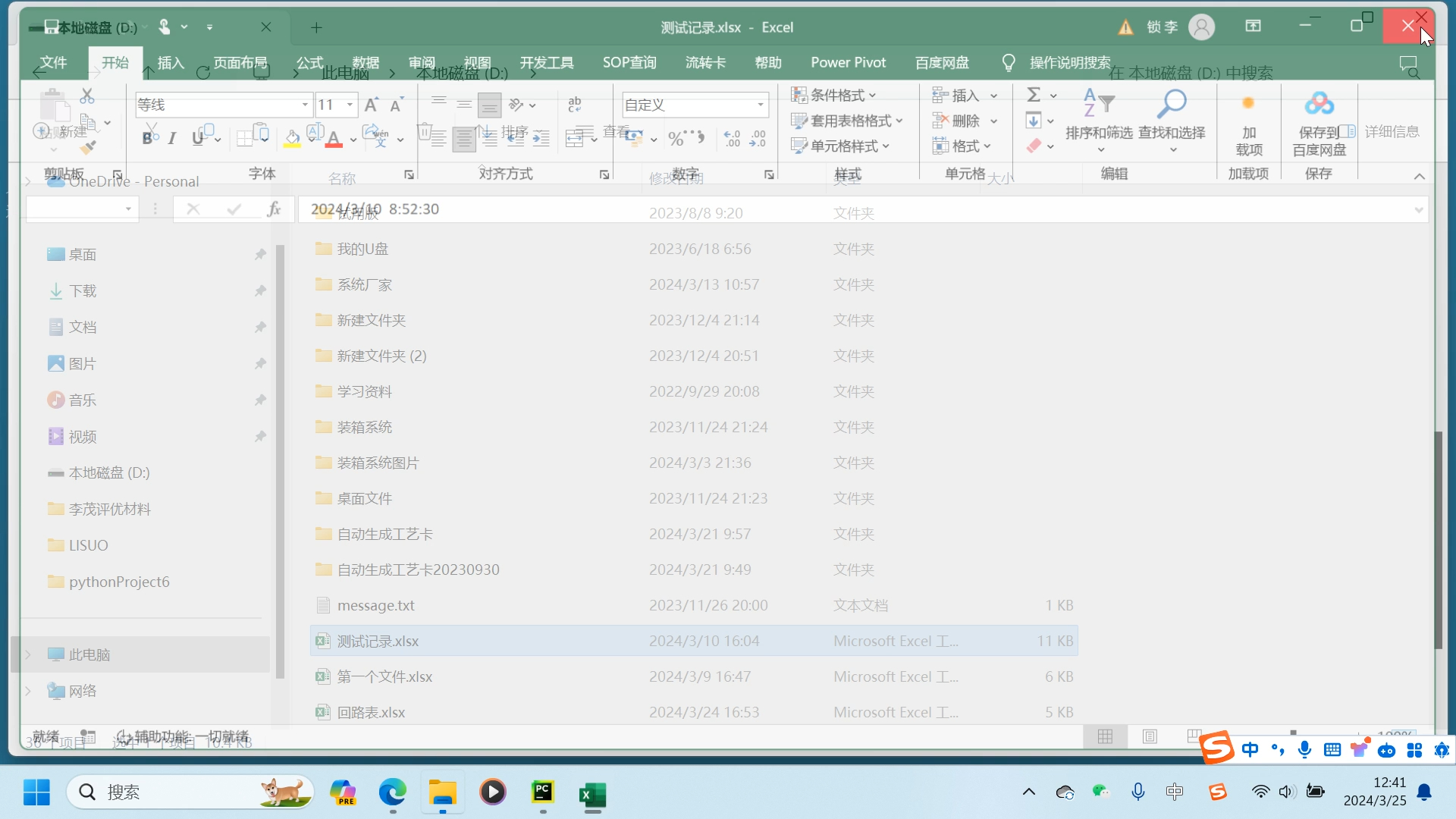Toggle middle vertical alignment button
The height and width of the screenshot is (819, 1456).
point(464,104)
